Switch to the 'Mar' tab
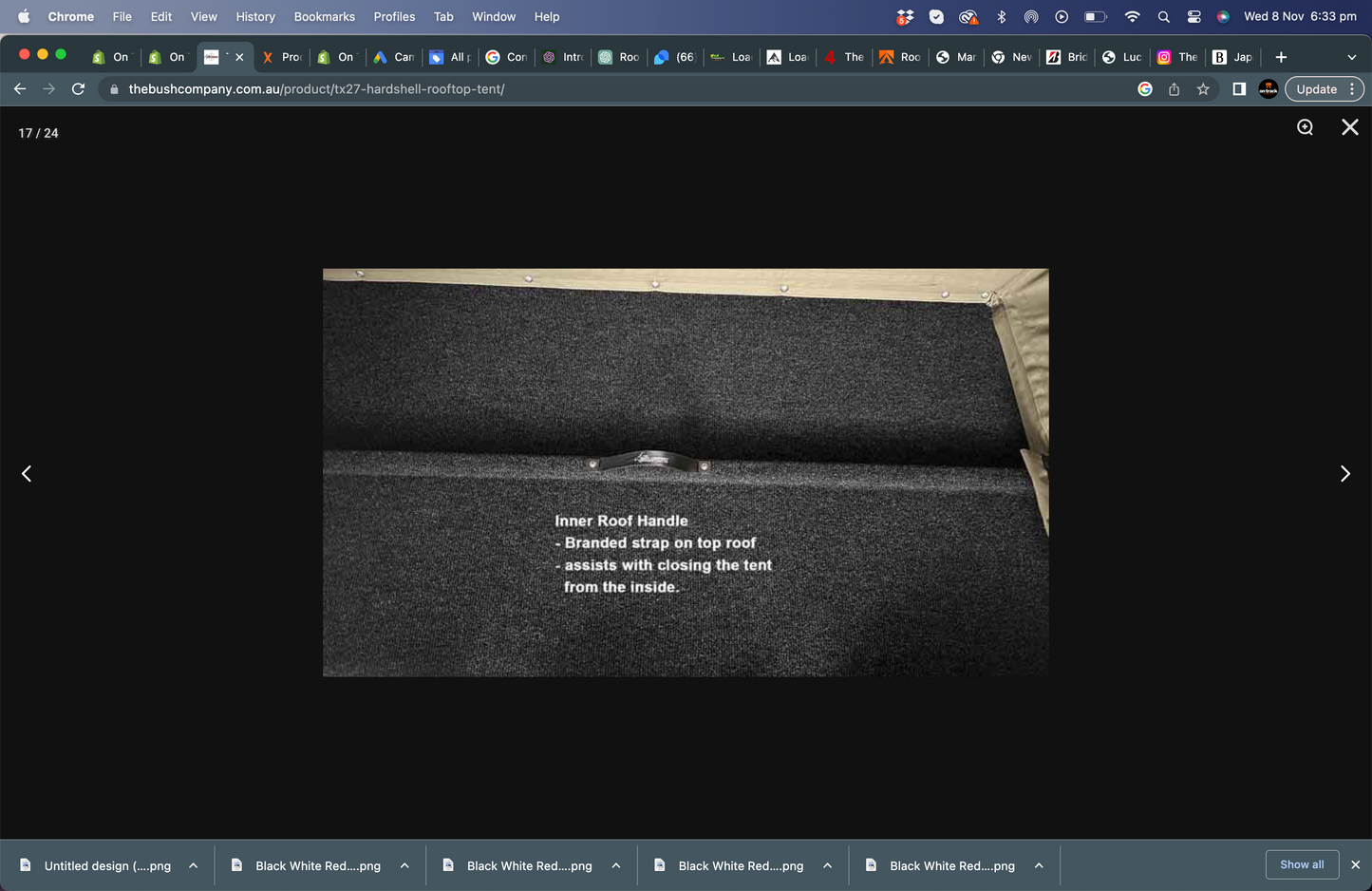 pos(955,57)
